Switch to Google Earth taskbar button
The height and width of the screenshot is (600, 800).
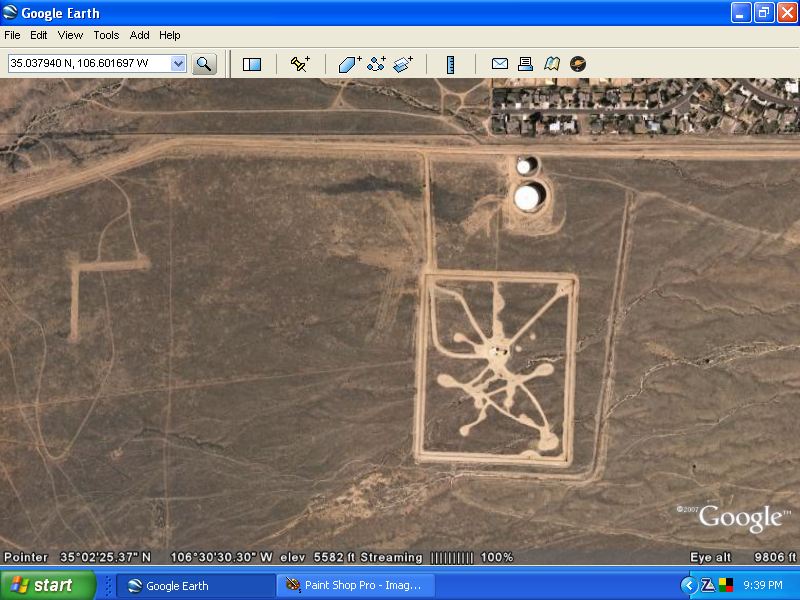[x=196, y=586]
